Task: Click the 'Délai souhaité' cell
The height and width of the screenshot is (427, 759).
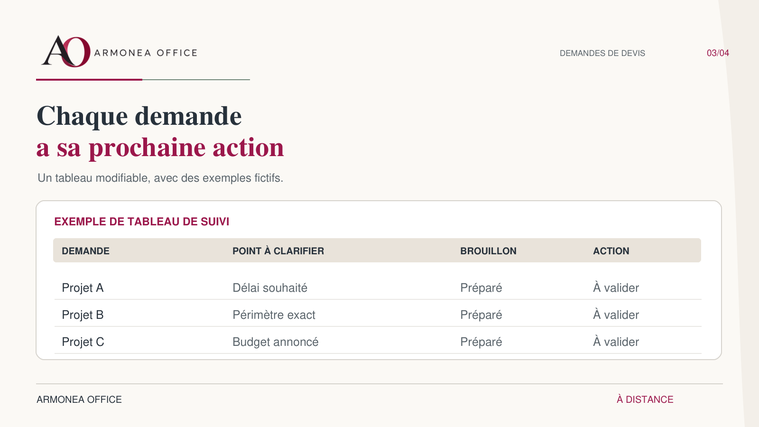Action: [270, 288]
